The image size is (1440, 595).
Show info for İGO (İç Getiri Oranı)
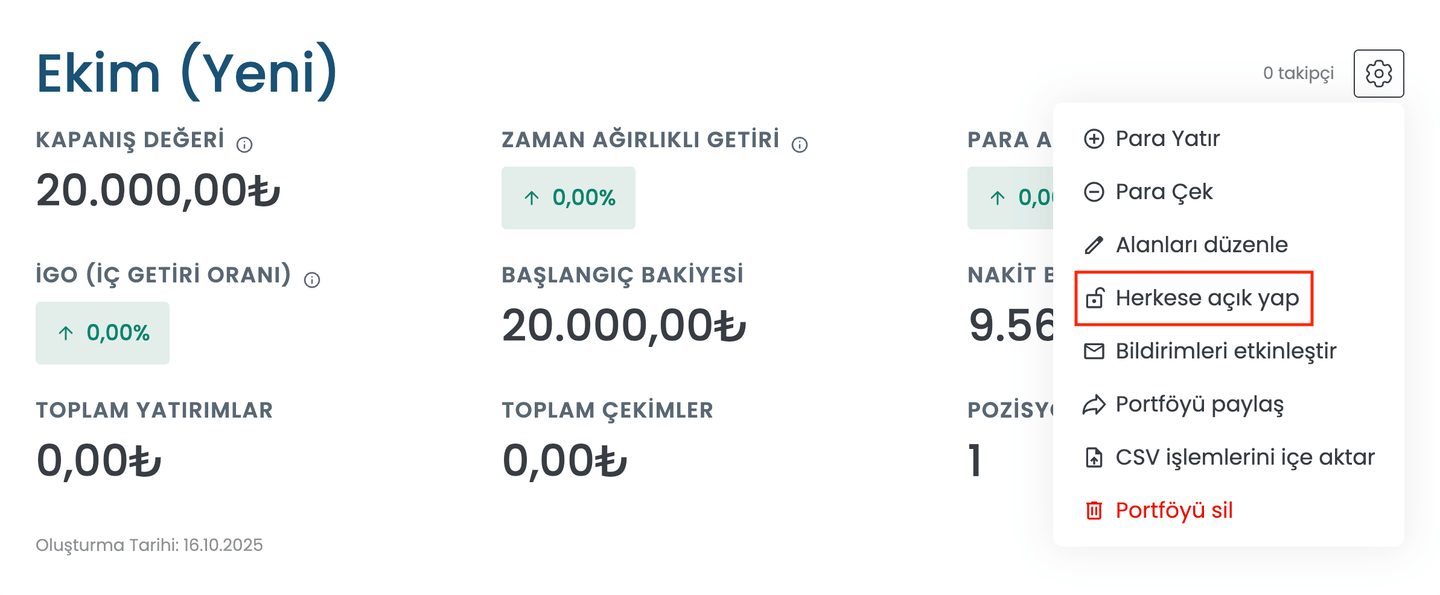point(312,280)
